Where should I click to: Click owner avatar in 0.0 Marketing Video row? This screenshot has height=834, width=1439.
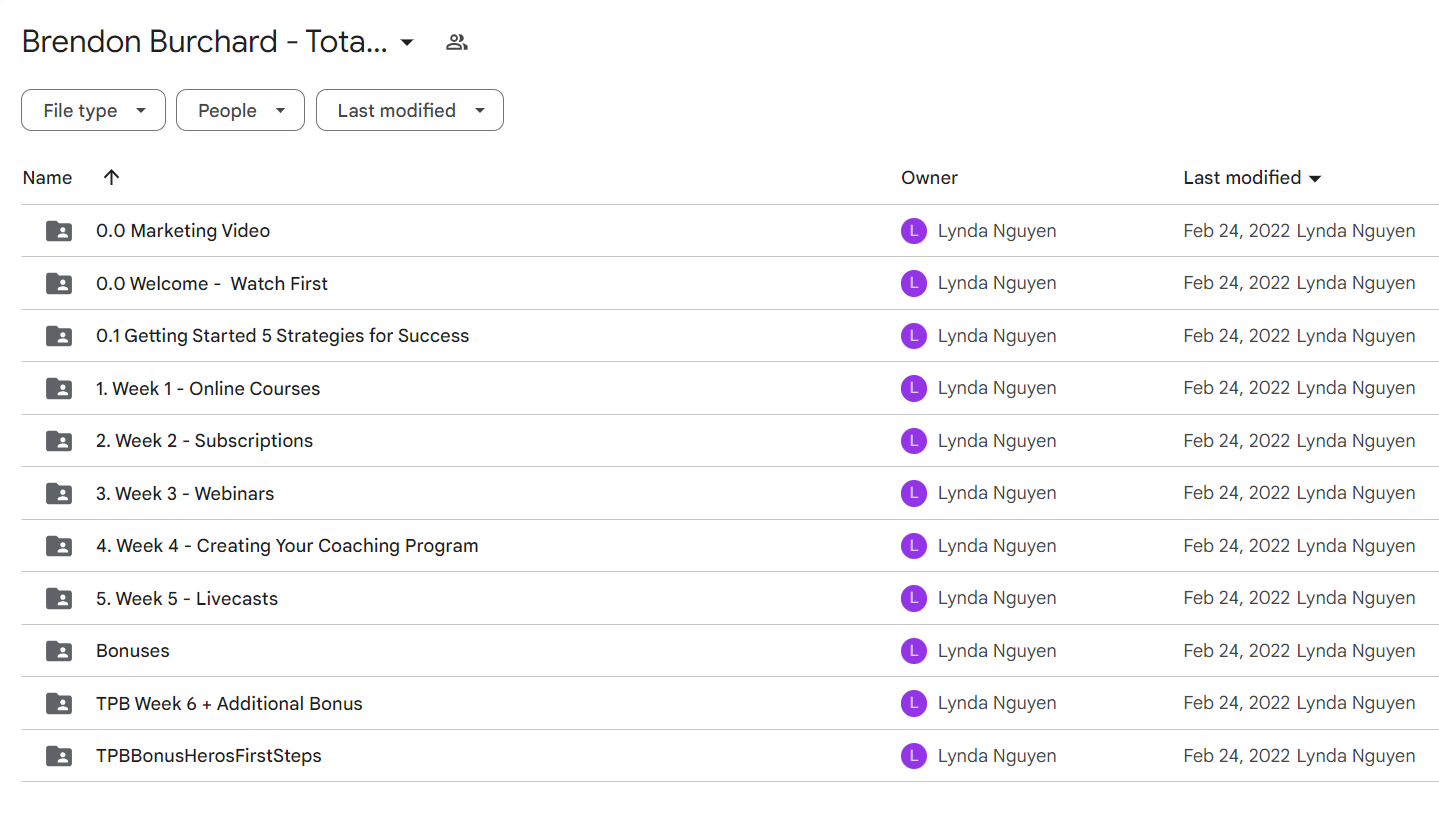tap(914, 231)
